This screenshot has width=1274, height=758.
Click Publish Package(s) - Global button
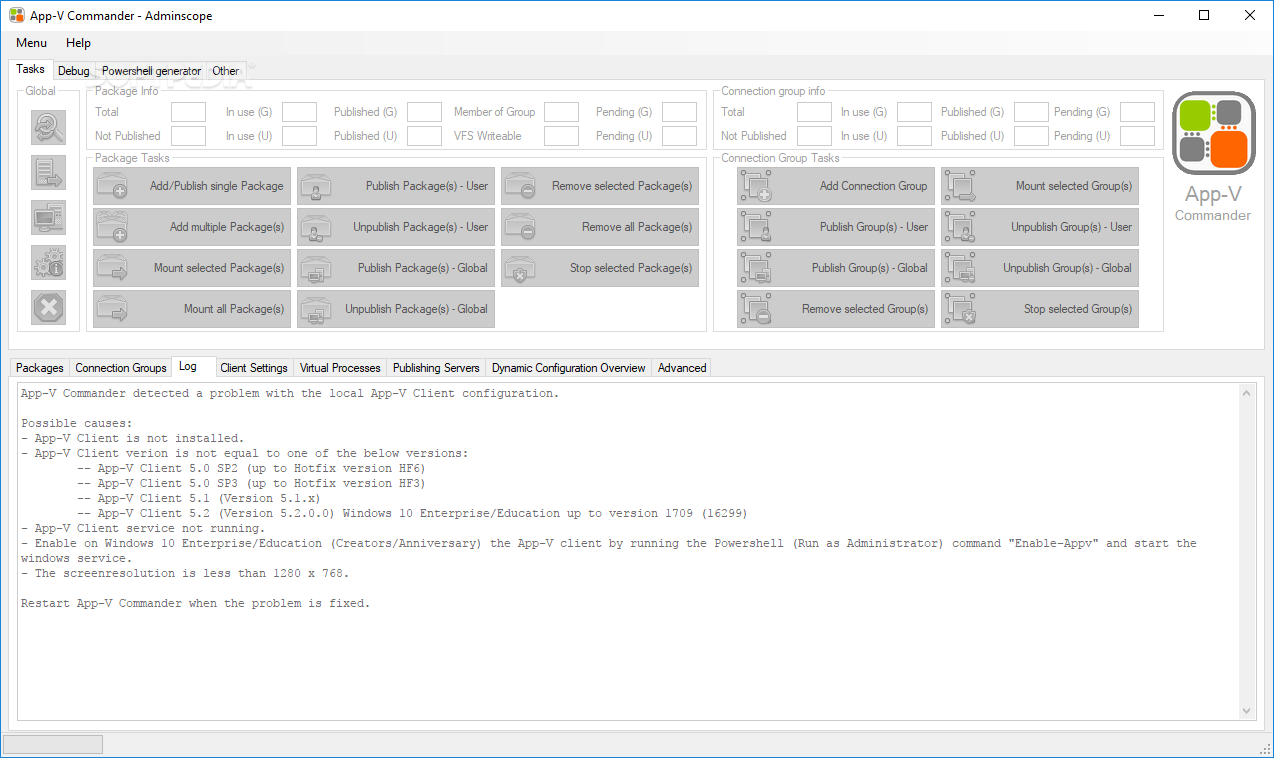point(396,268)
